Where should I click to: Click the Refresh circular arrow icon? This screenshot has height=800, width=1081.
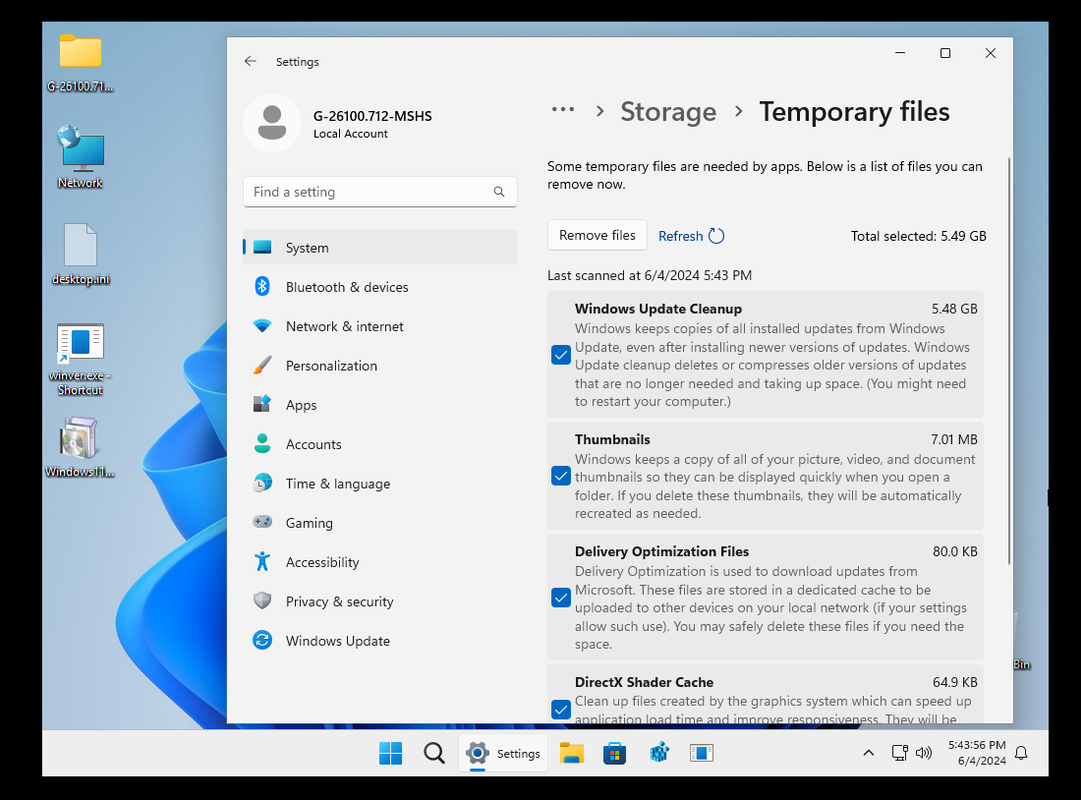(x=716, y=236)
